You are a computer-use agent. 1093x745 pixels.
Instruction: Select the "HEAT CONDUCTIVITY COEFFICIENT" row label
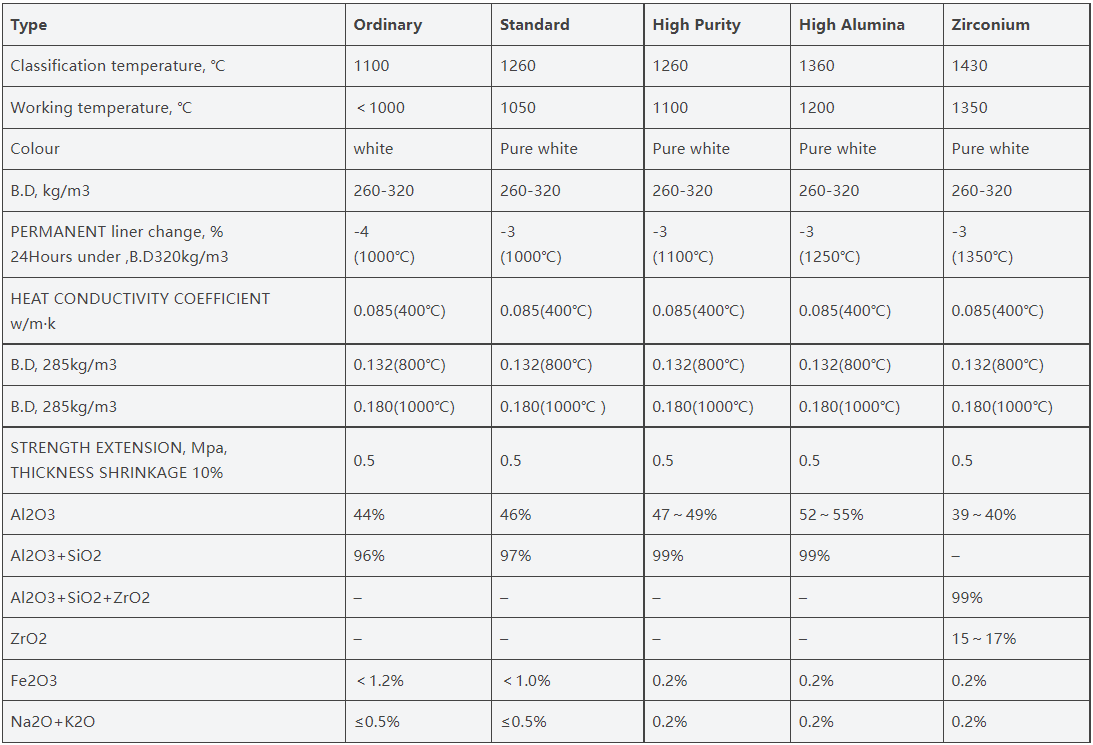pos(140,298)
